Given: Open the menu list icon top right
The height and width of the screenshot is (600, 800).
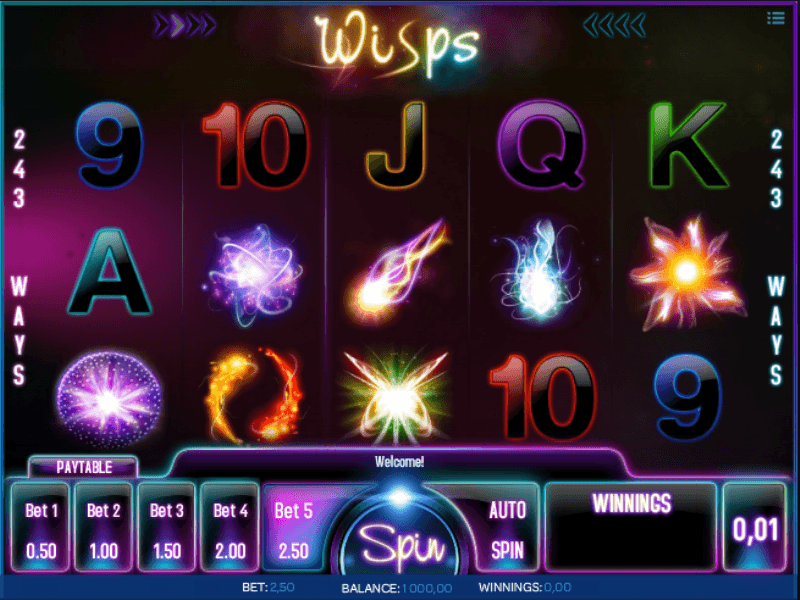Looking at the screenshot, I should tap(776, 18).
